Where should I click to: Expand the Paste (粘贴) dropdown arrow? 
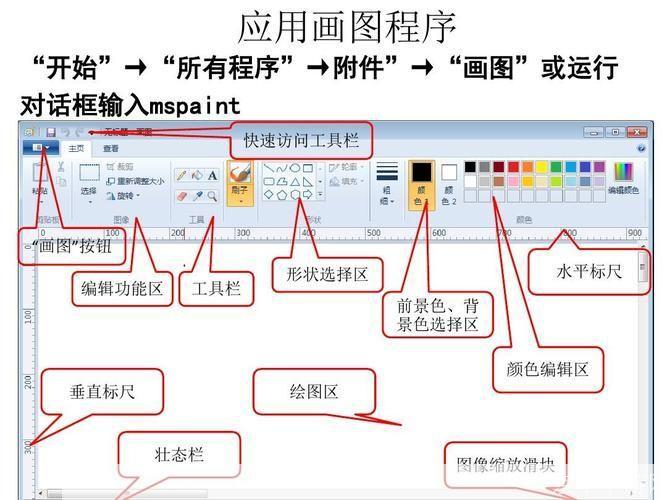(x=41, y=202)
